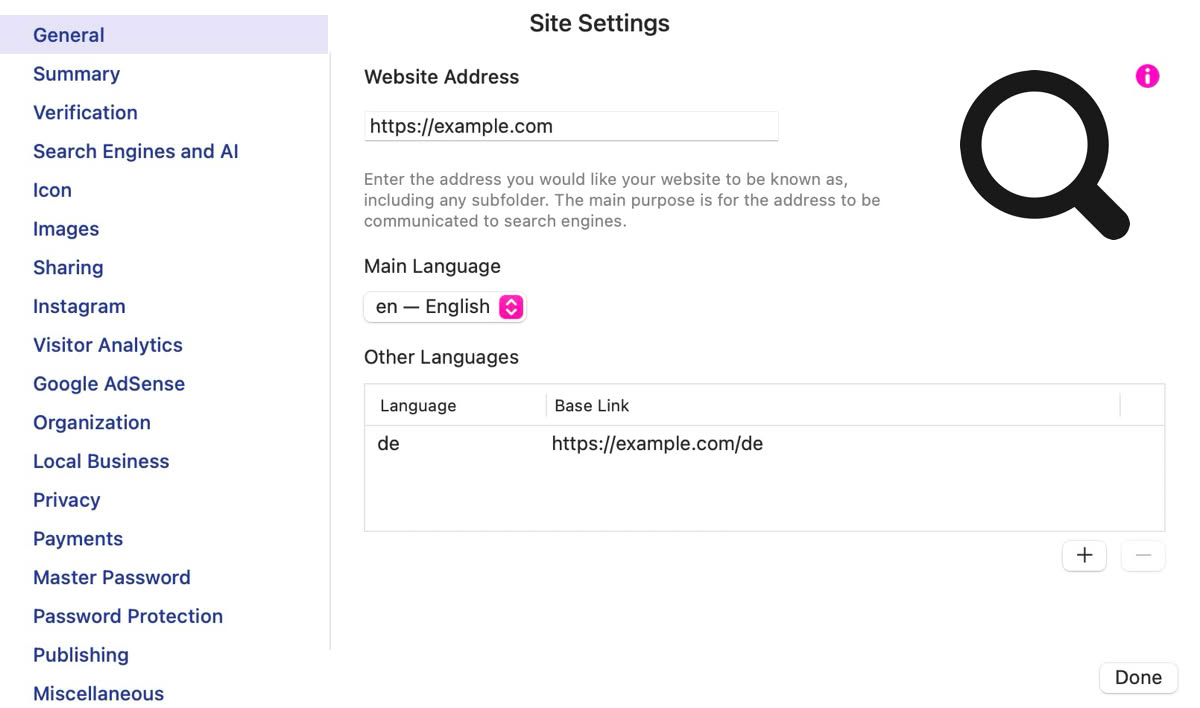Select the Publishing section
Screen dimensions: 1200x708
click(81, 655)
